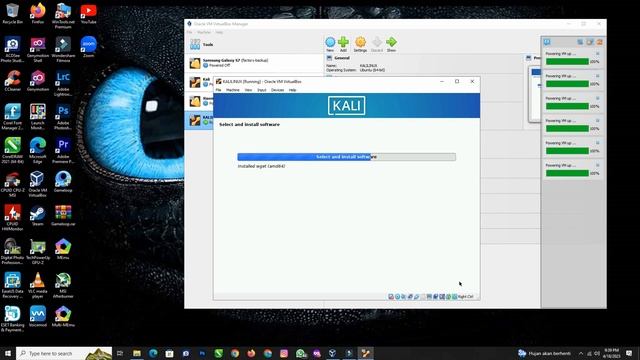Click the taskbar search box

64,353
